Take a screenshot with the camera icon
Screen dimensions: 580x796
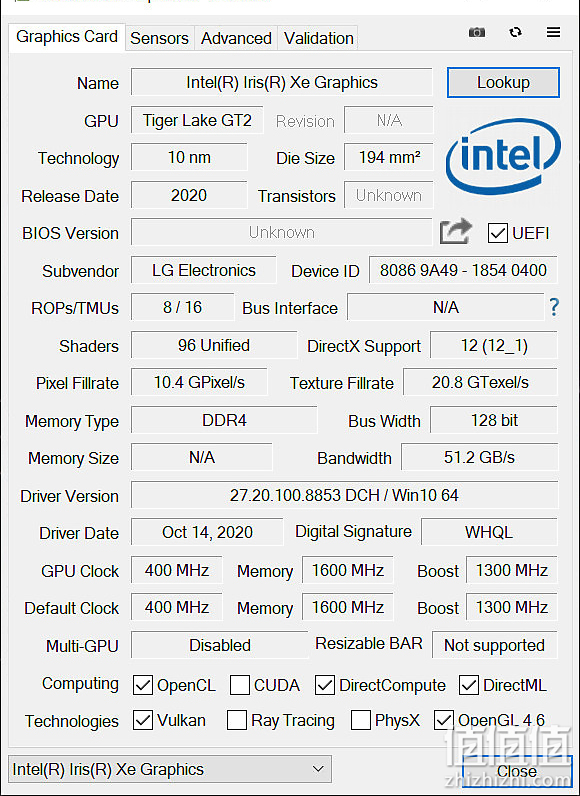pyautogui.click(x=476, y=32)
